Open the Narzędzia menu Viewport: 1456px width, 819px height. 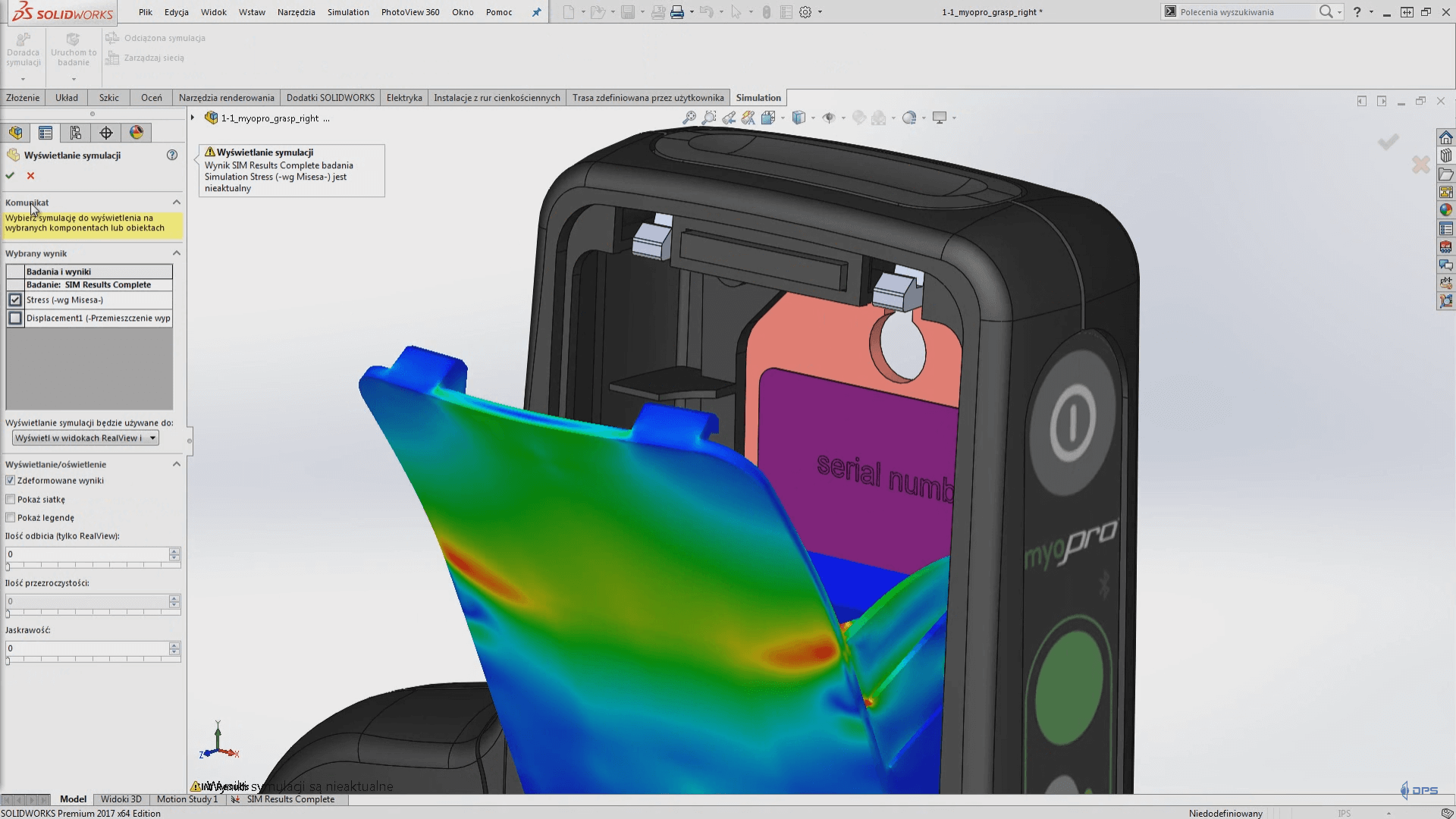point(296,12)
